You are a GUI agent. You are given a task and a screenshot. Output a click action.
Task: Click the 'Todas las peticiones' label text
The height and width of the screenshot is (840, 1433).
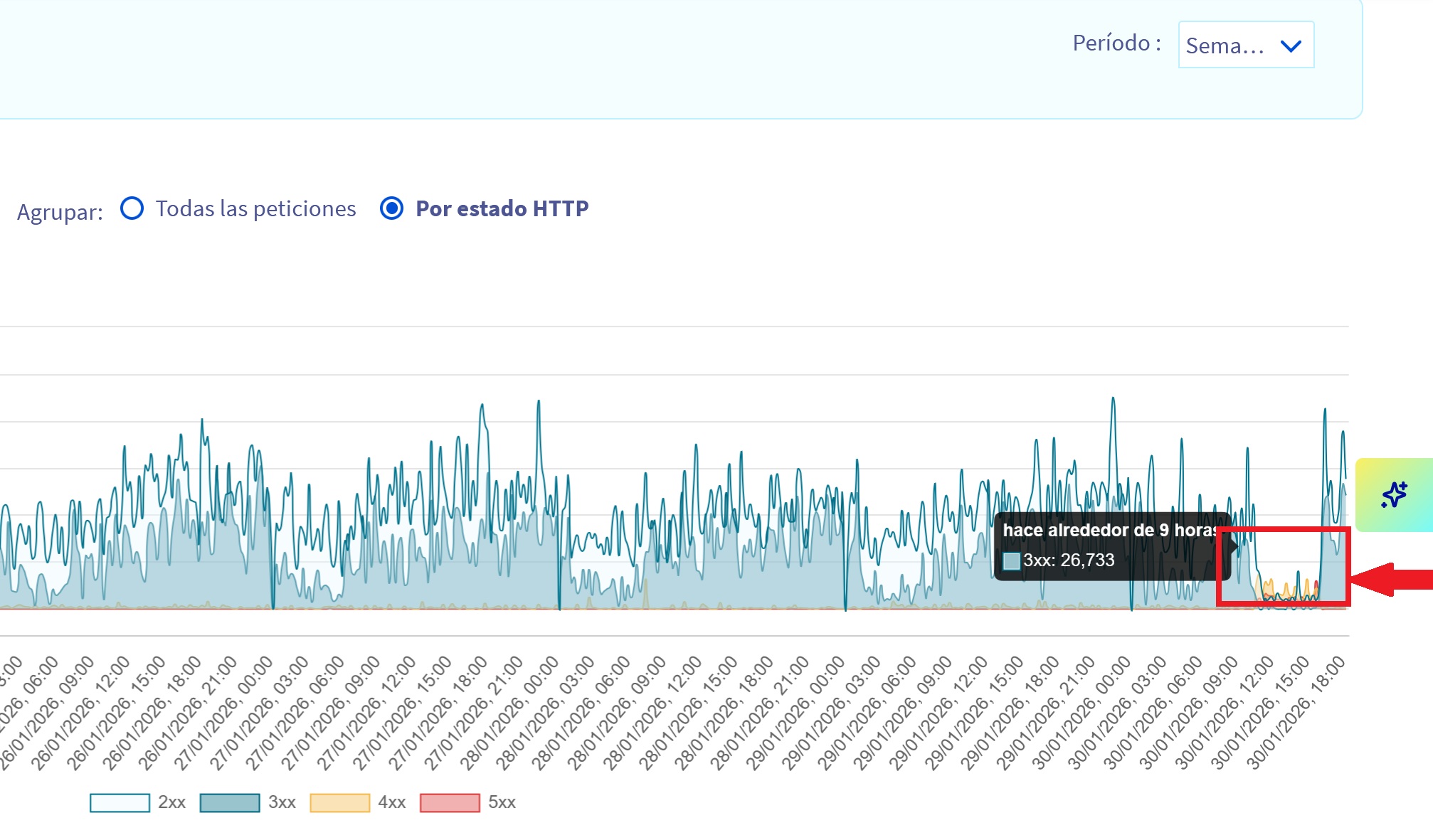(x=255, y=208)
